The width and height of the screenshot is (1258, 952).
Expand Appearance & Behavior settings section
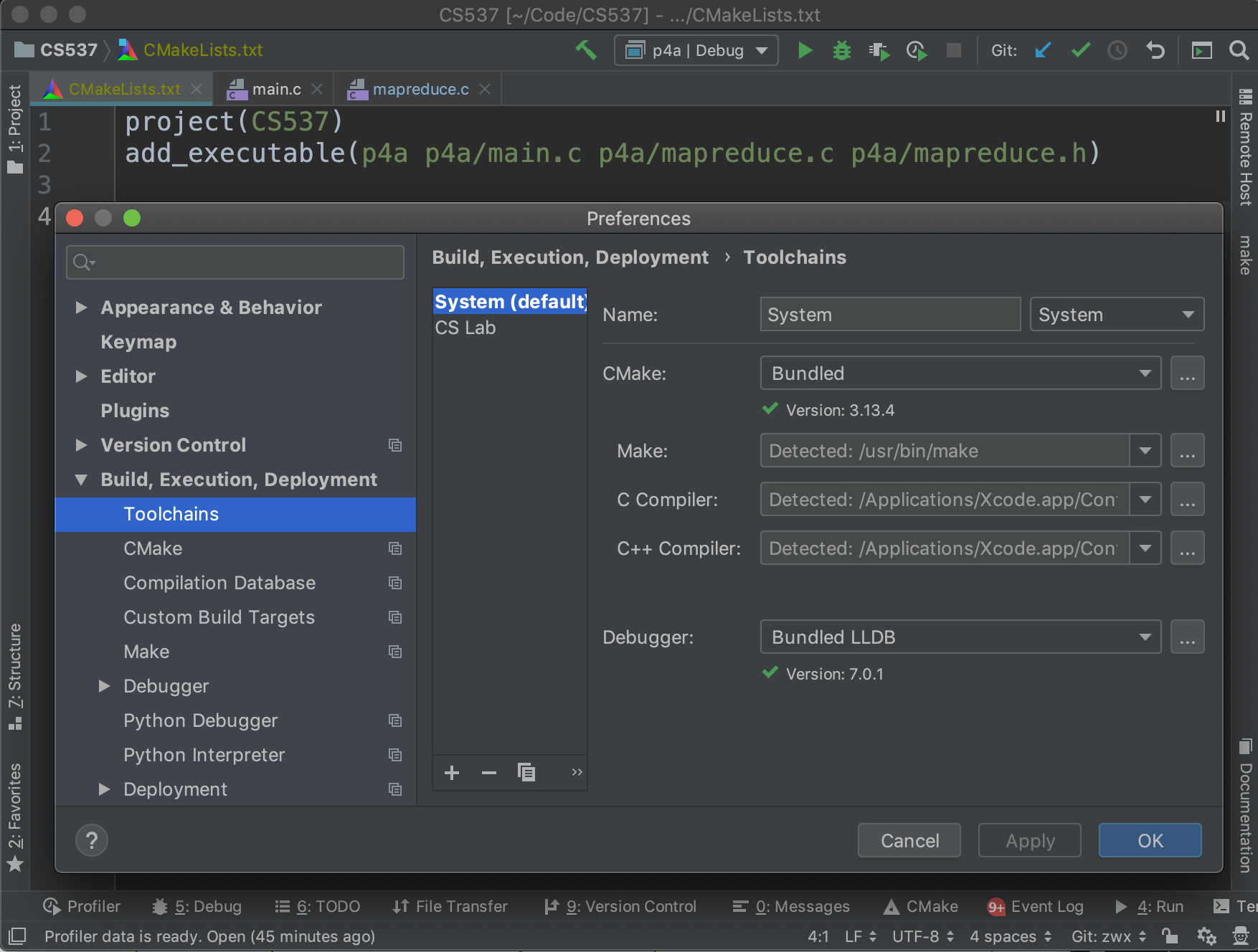(82, 308)
